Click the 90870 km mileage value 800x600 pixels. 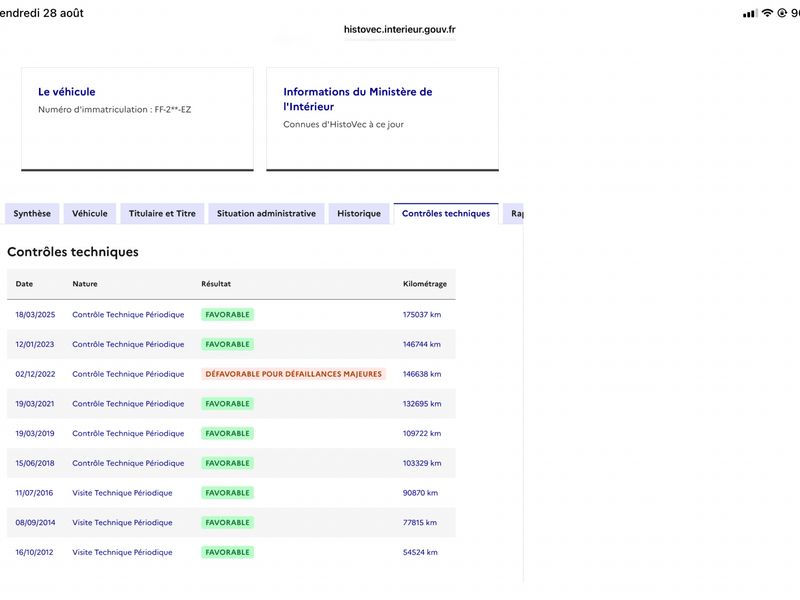pyautogui.click(x=420, y=493)
